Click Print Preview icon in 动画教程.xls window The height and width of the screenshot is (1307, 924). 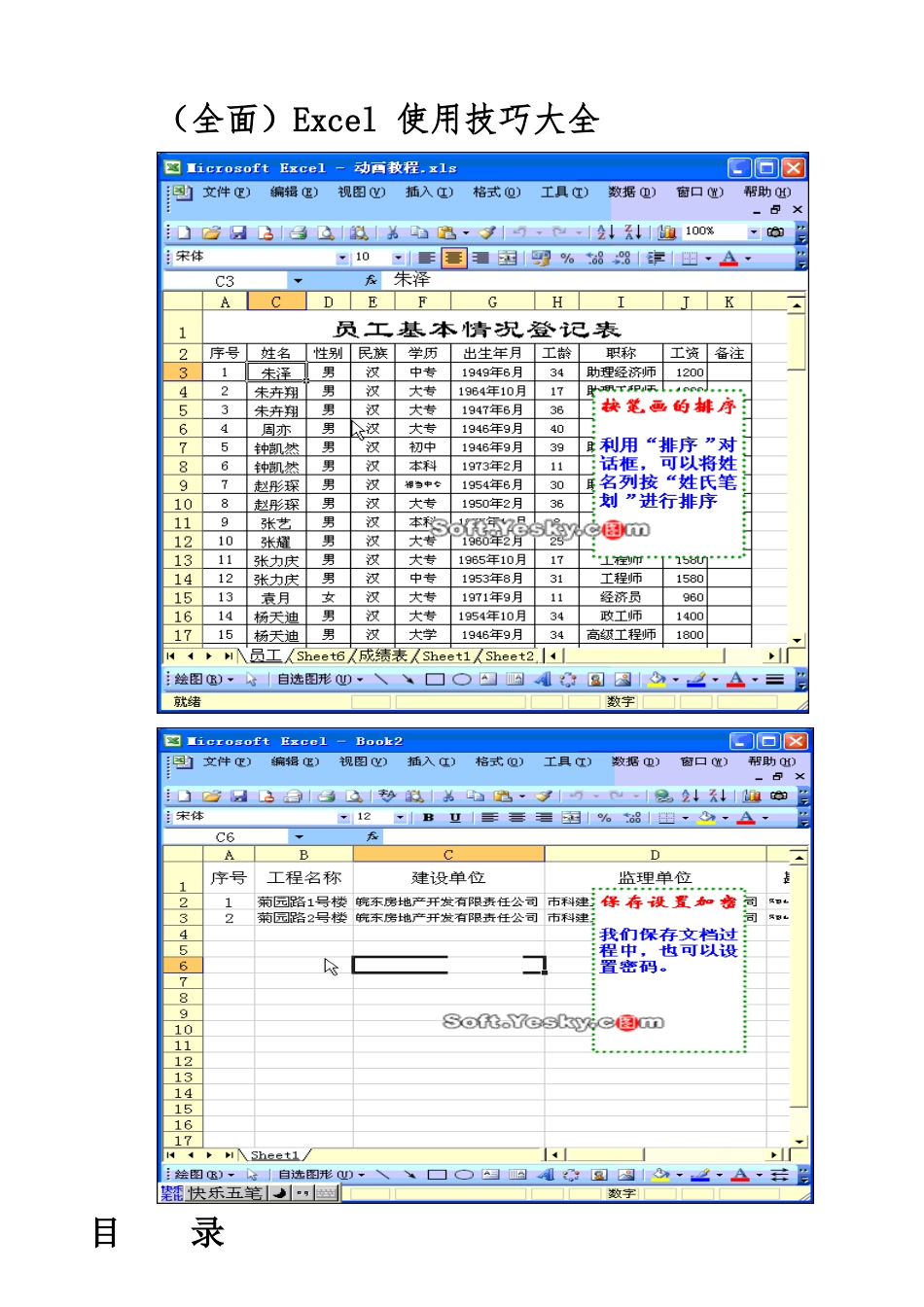(326, 232)
